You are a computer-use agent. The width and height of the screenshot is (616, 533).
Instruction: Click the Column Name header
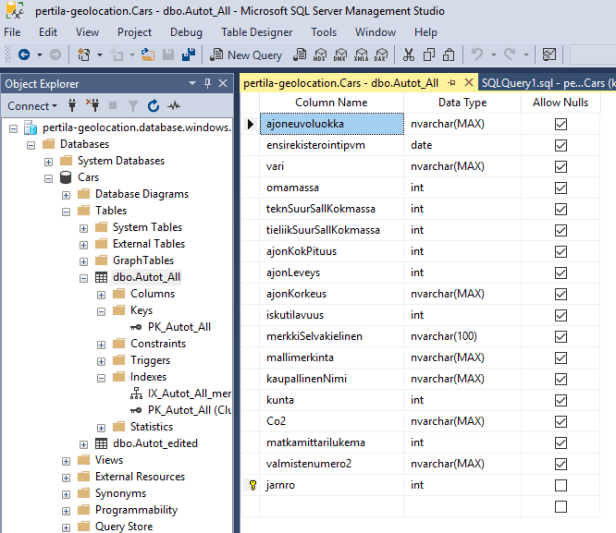pyautogui.click(x=331, y=103)
